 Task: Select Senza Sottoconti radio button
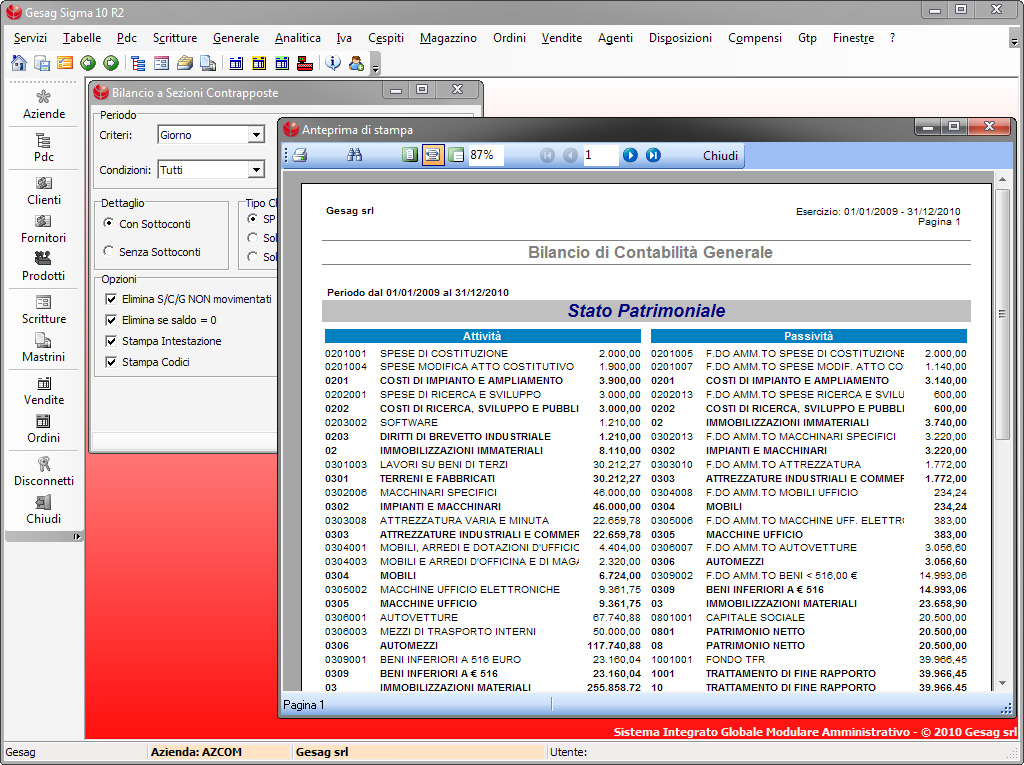(108, 252)
